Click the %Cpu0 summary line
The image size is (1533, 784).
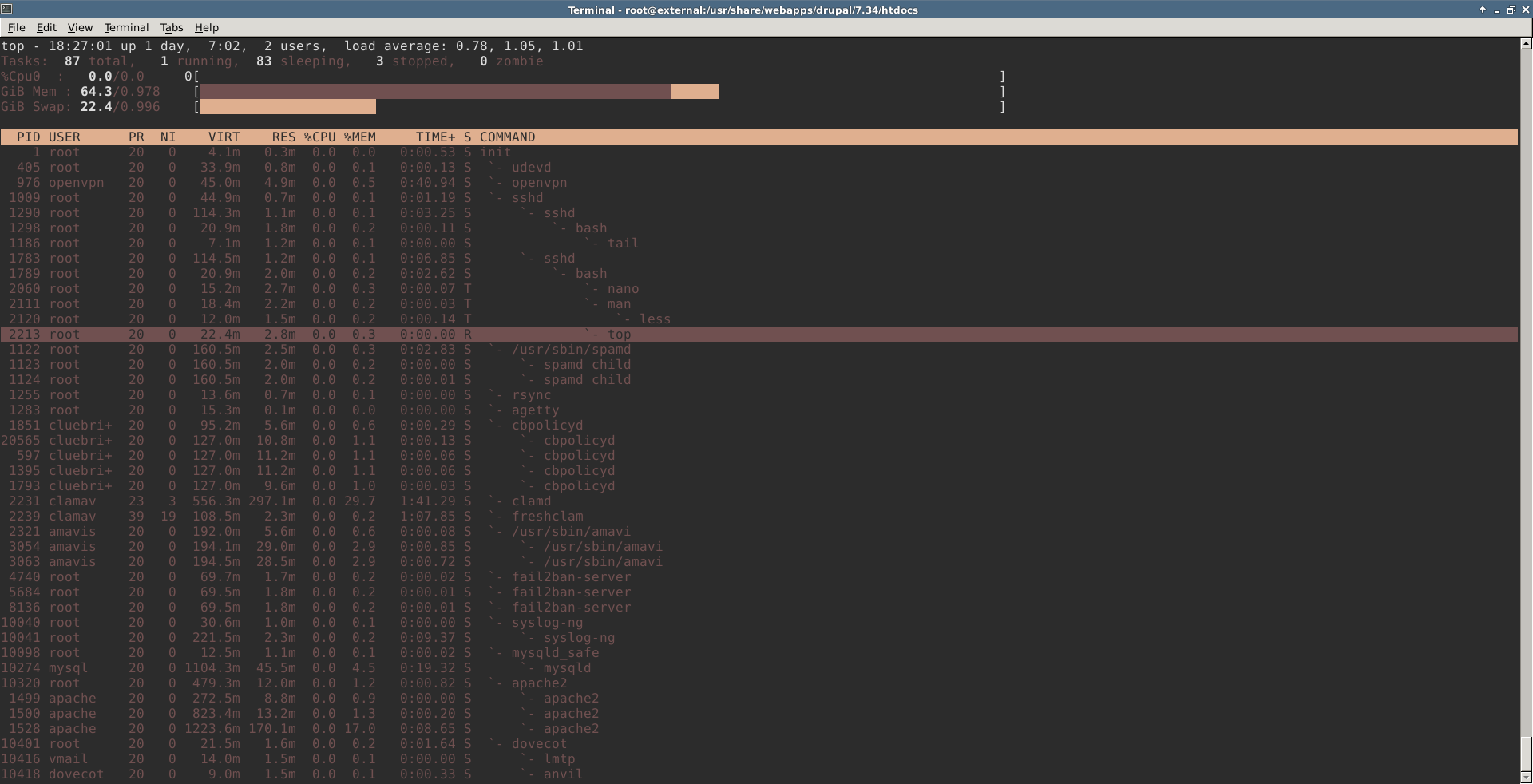503,77
